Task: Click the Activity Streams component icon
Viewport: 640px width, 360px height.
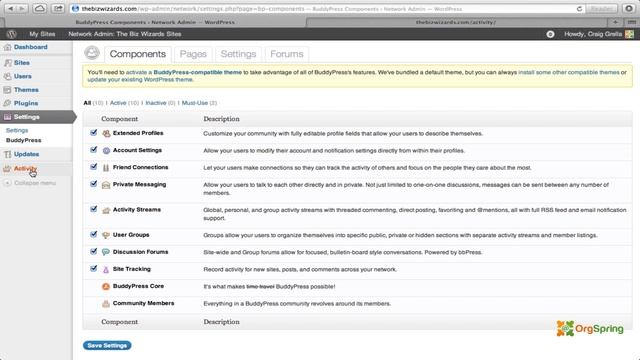Action: click(106, 210)
